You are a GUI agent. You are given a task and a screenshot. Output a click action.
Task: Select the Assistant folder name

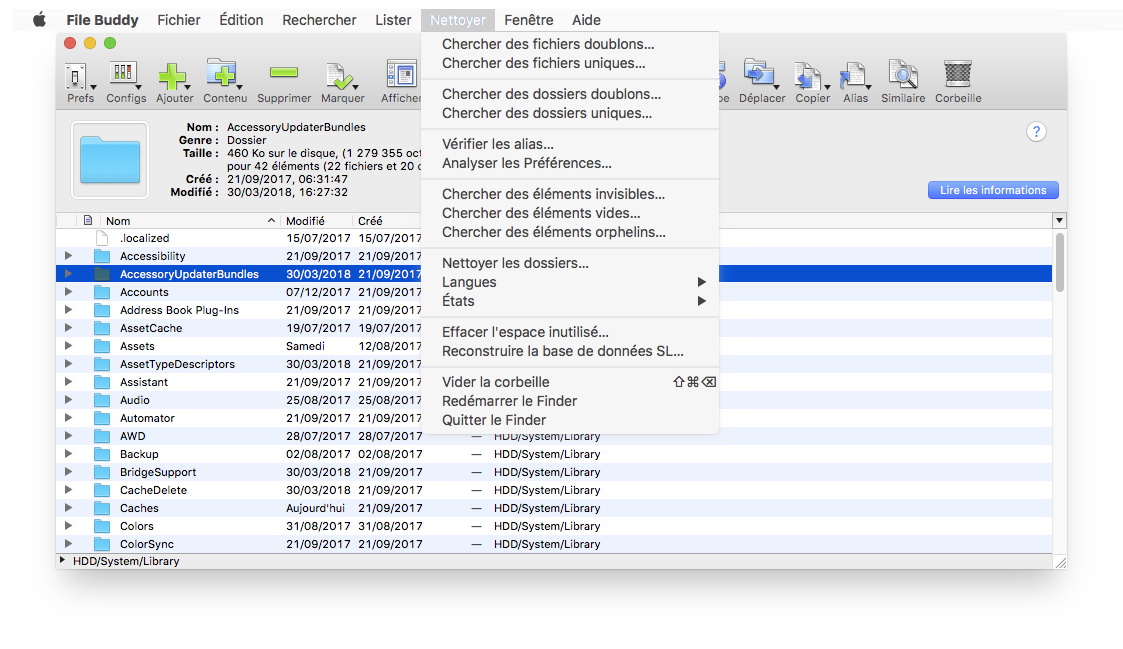[144, 382]
